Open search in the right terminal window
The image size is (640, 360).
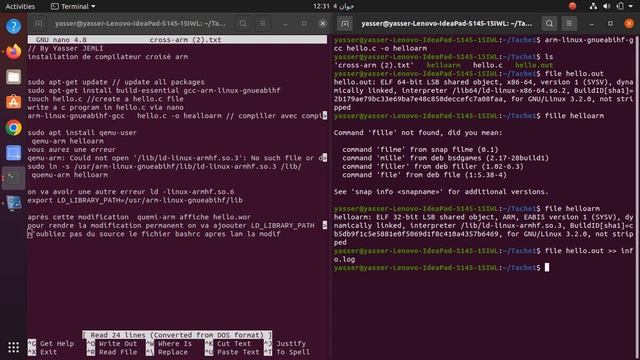point(549,24)
